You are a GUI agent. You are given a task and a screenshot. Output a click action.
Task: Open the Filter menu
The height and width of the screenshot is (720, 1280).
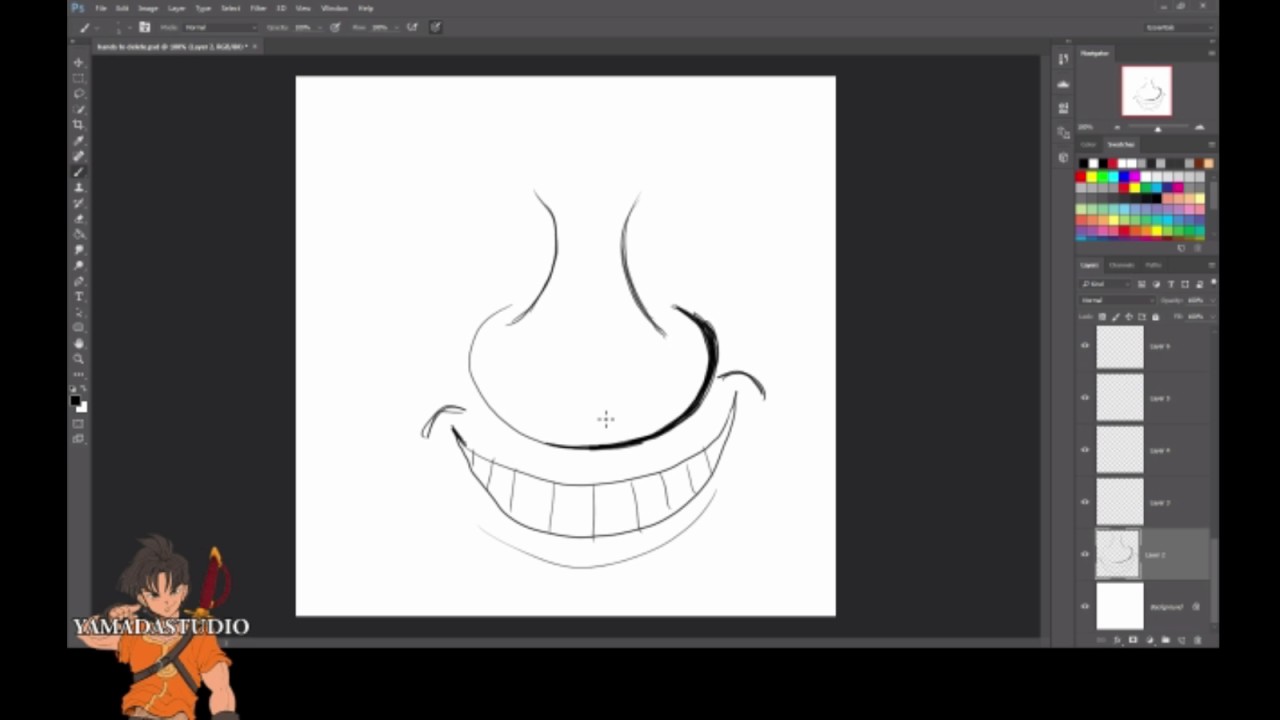coord(258,8)
